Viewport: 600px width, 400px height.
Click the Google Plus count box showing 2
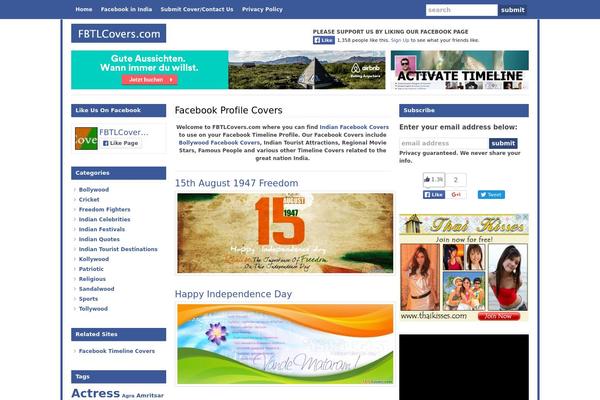point(456,180)
